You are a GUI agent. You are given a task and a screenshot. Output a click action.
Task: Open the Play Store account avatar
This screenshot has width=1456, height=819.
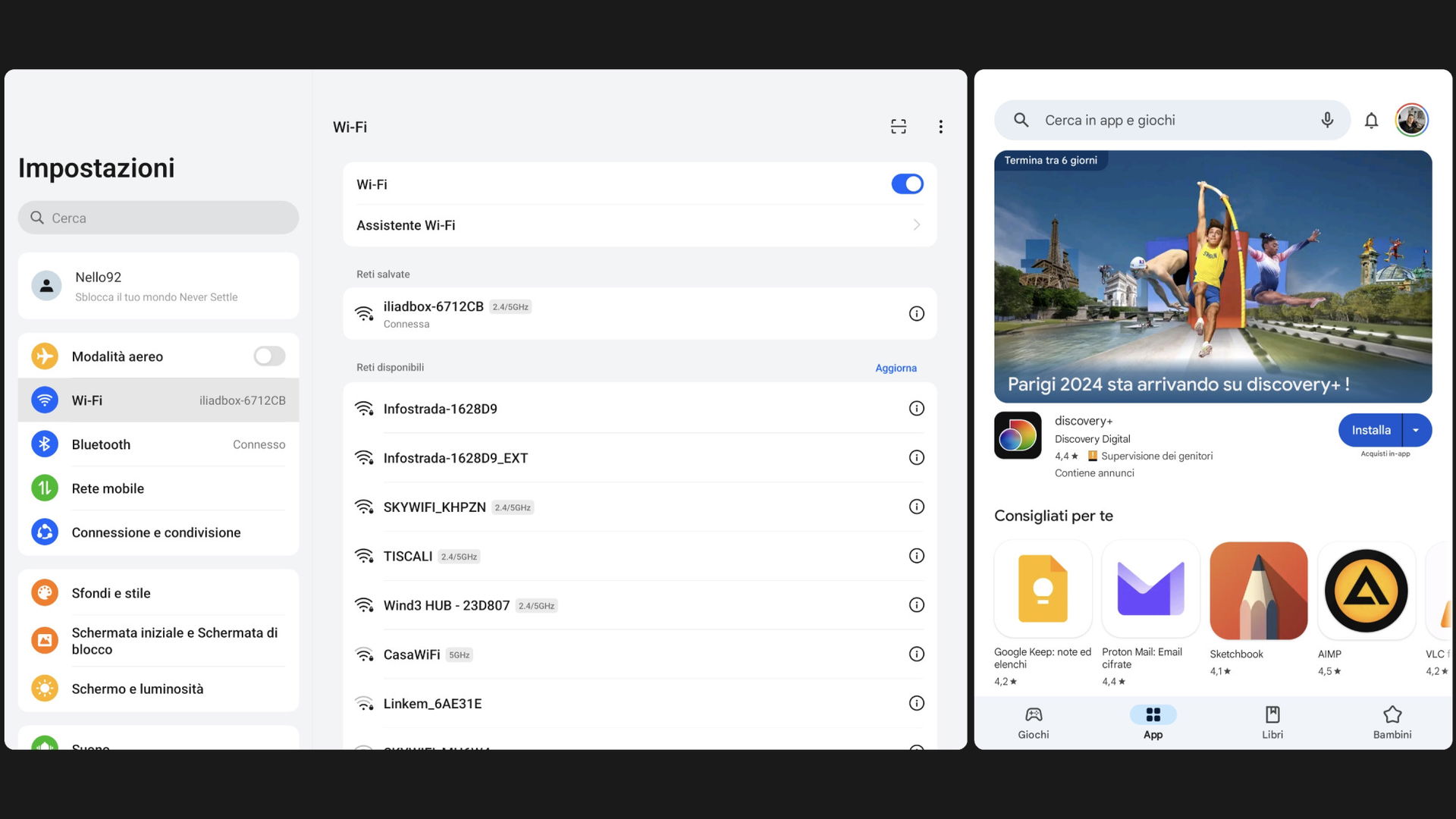tap(1411, 120)
